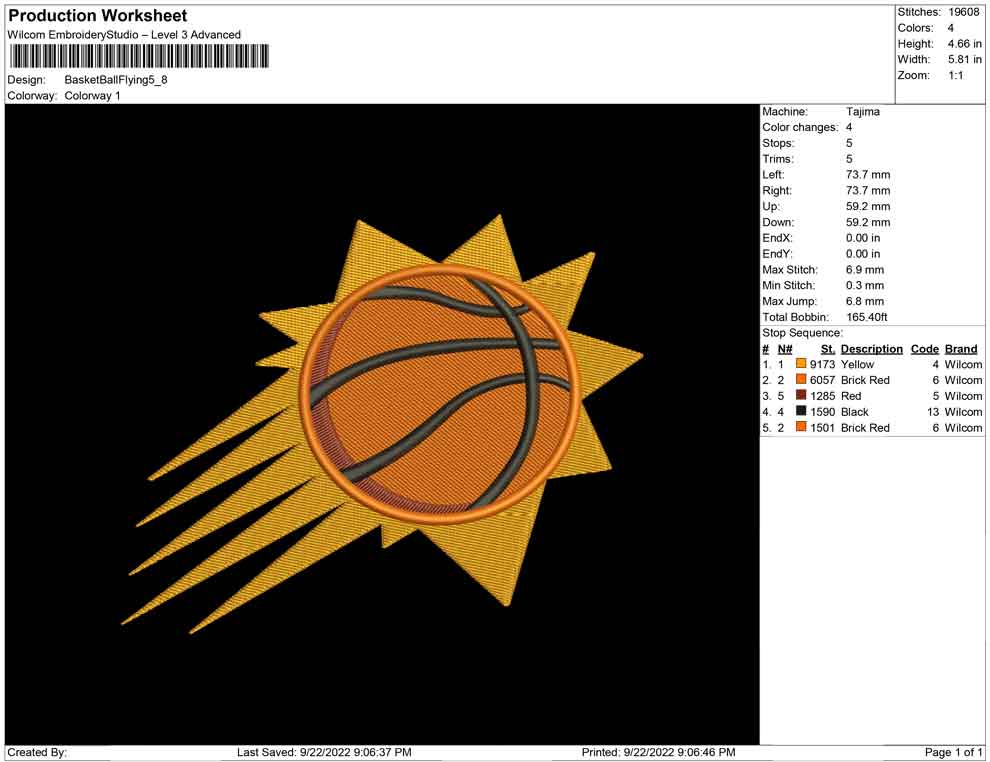Viewport: 990px width, 762px height.
Task: Click the Page 1 of 1 indicator
Action: point(953,752)
